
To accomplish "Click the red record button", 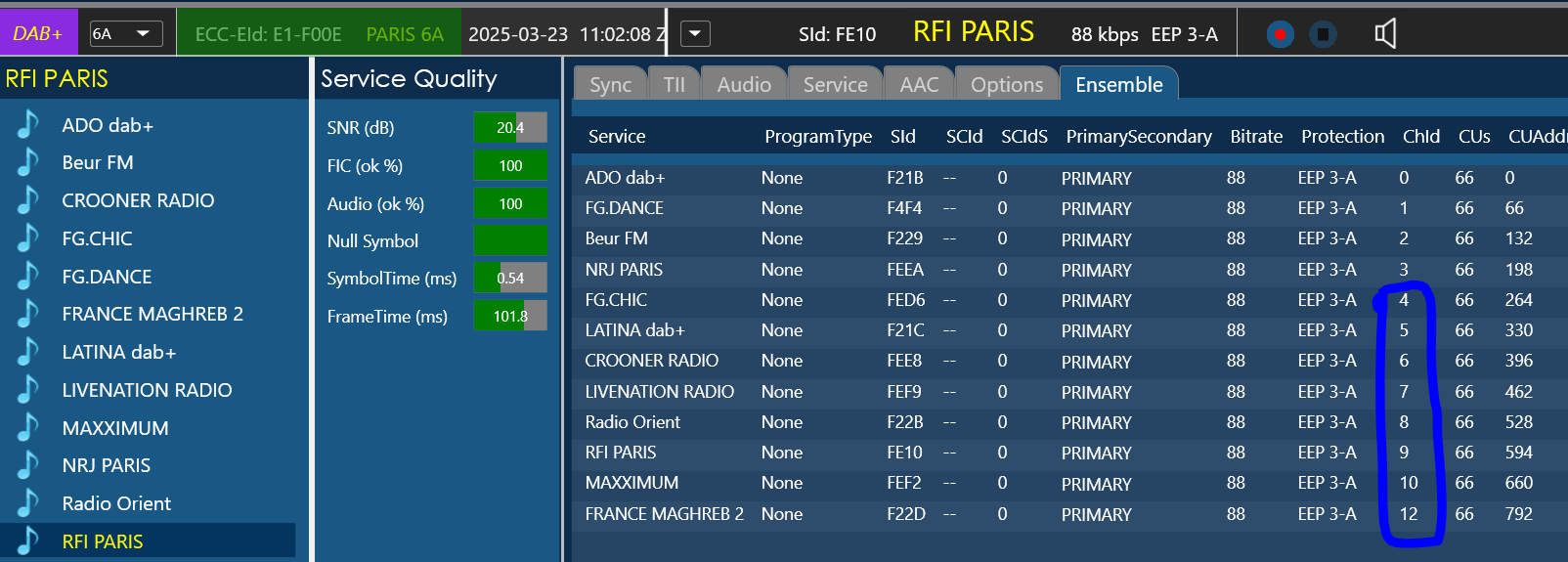I will click(1280, 34).
